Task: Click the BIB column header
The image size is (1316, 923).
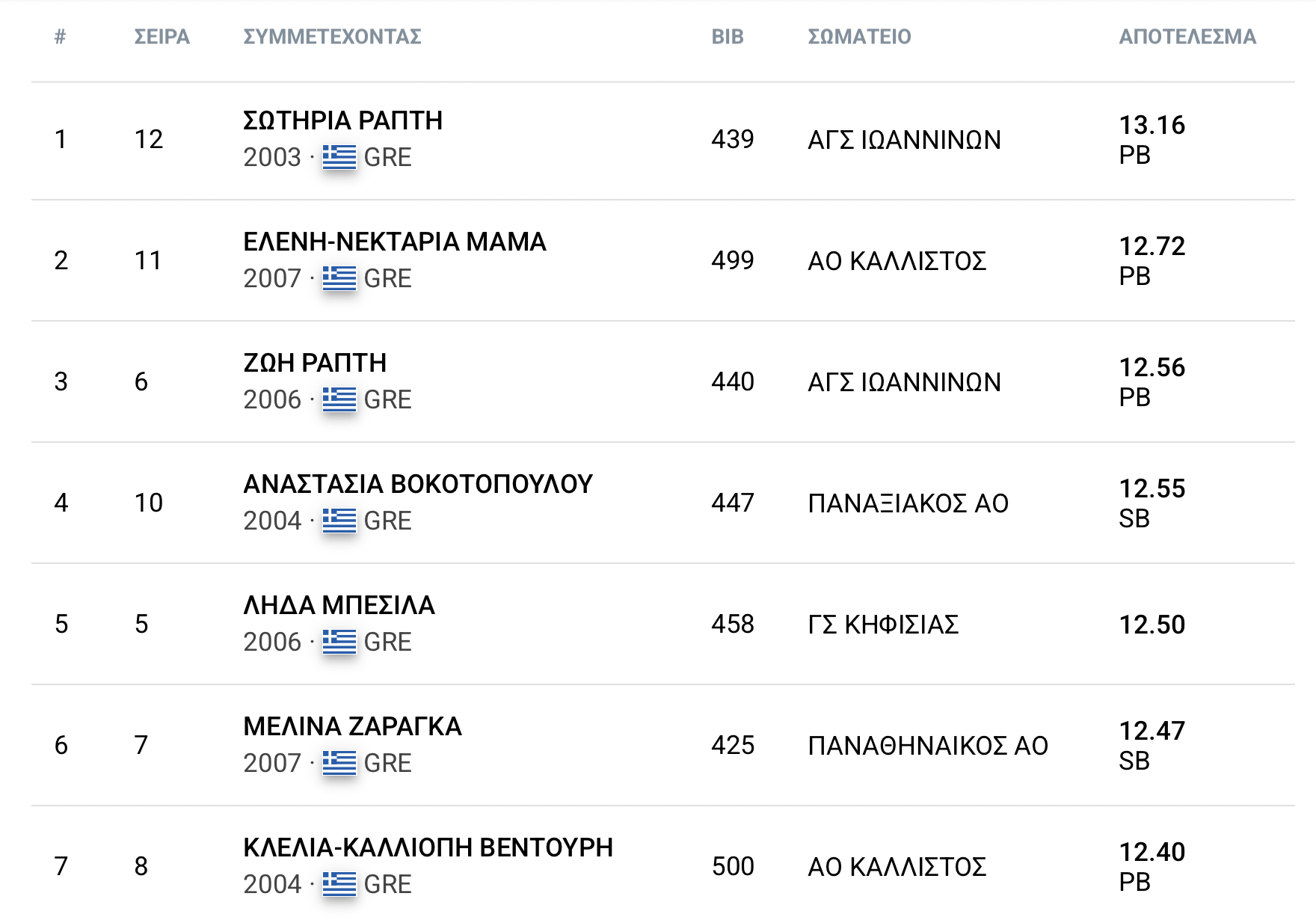Action: click(728, 37)
